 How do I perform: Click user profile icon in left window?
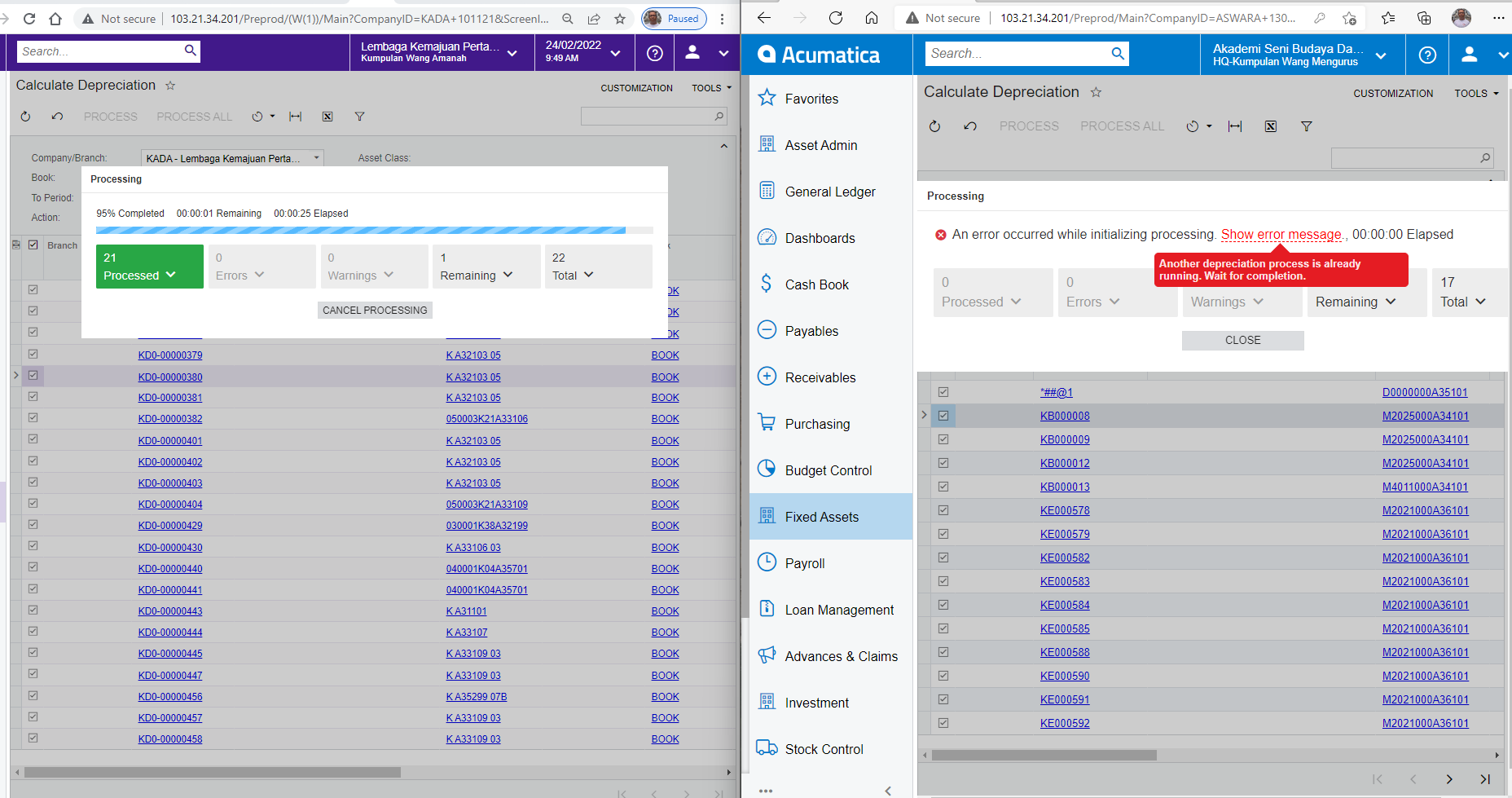[x=692, y=53]
